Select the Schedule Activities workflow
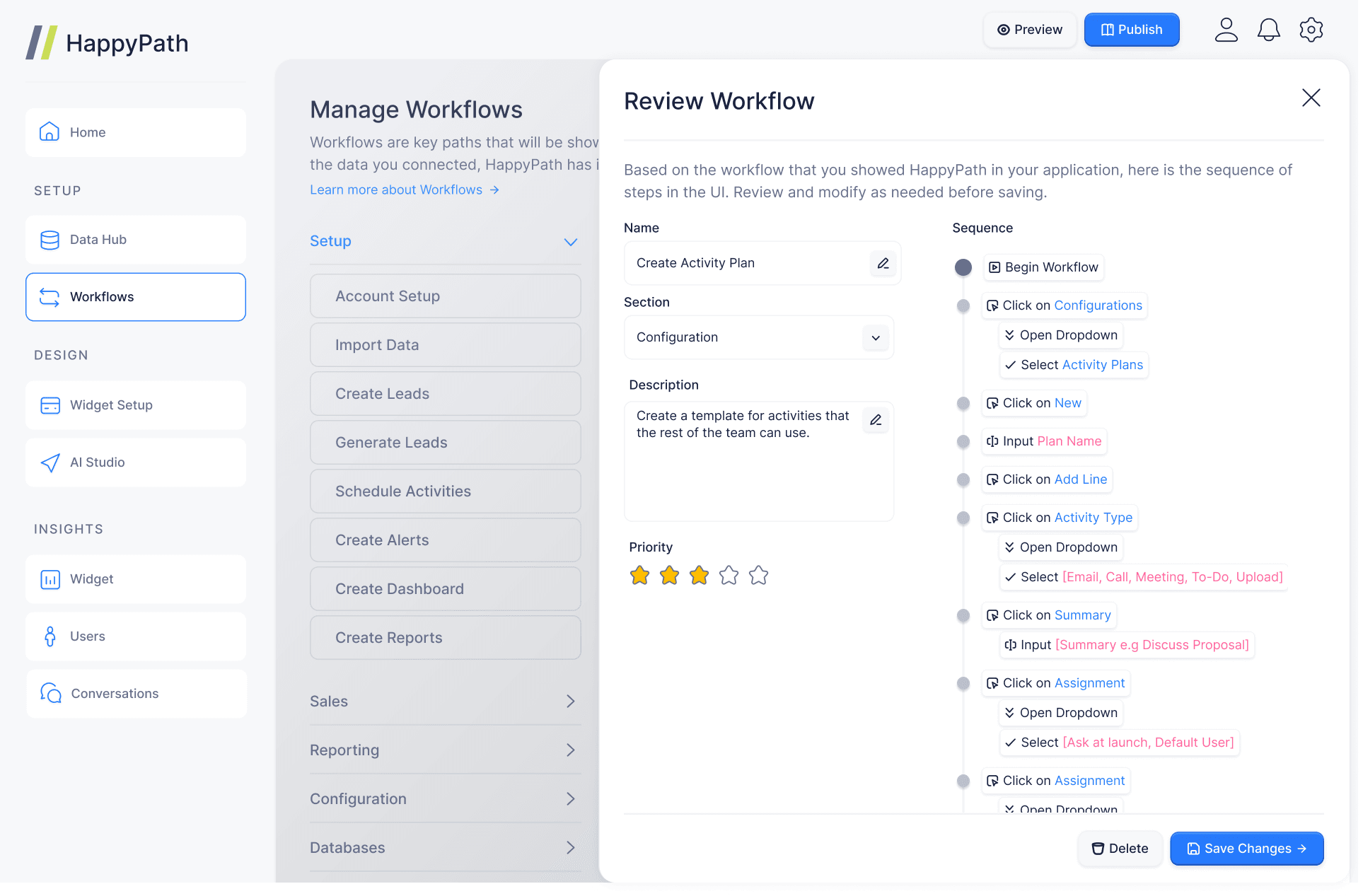 (447, 493)
